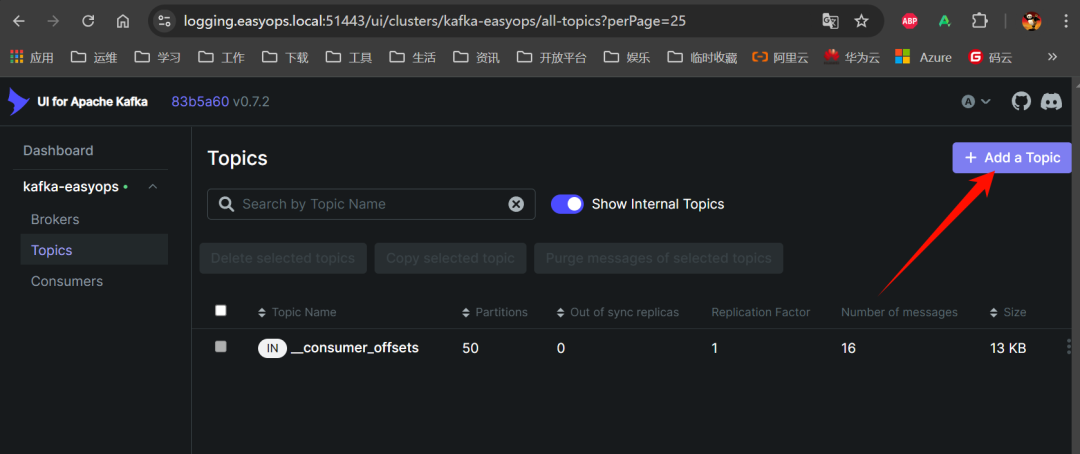Translate this page icon

(830, 21)
